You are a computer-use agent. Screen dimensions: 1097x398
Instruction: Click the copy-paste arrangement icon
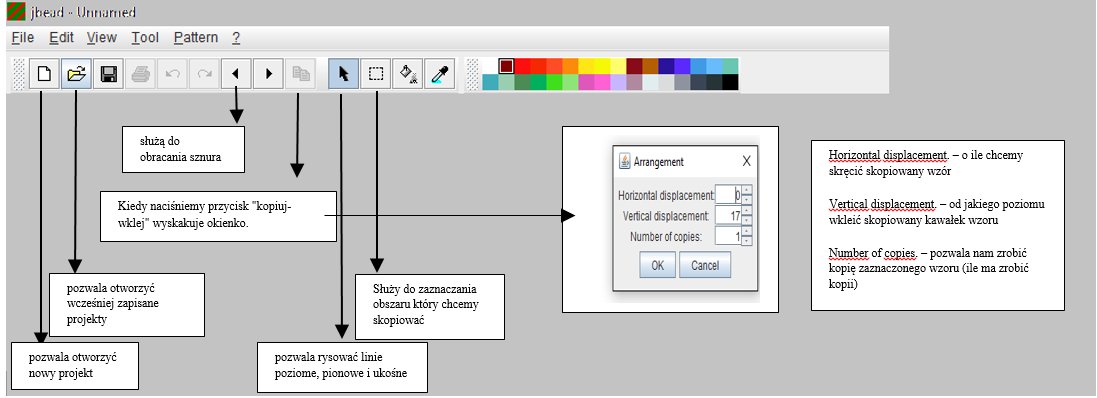[300, 73]
